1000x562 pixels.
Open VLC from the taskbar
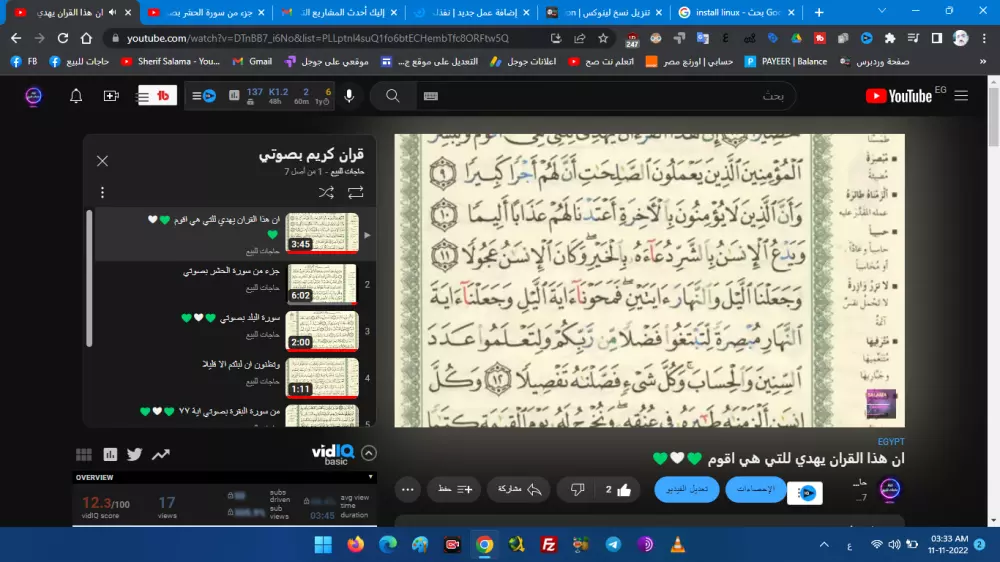coord(677,545)
